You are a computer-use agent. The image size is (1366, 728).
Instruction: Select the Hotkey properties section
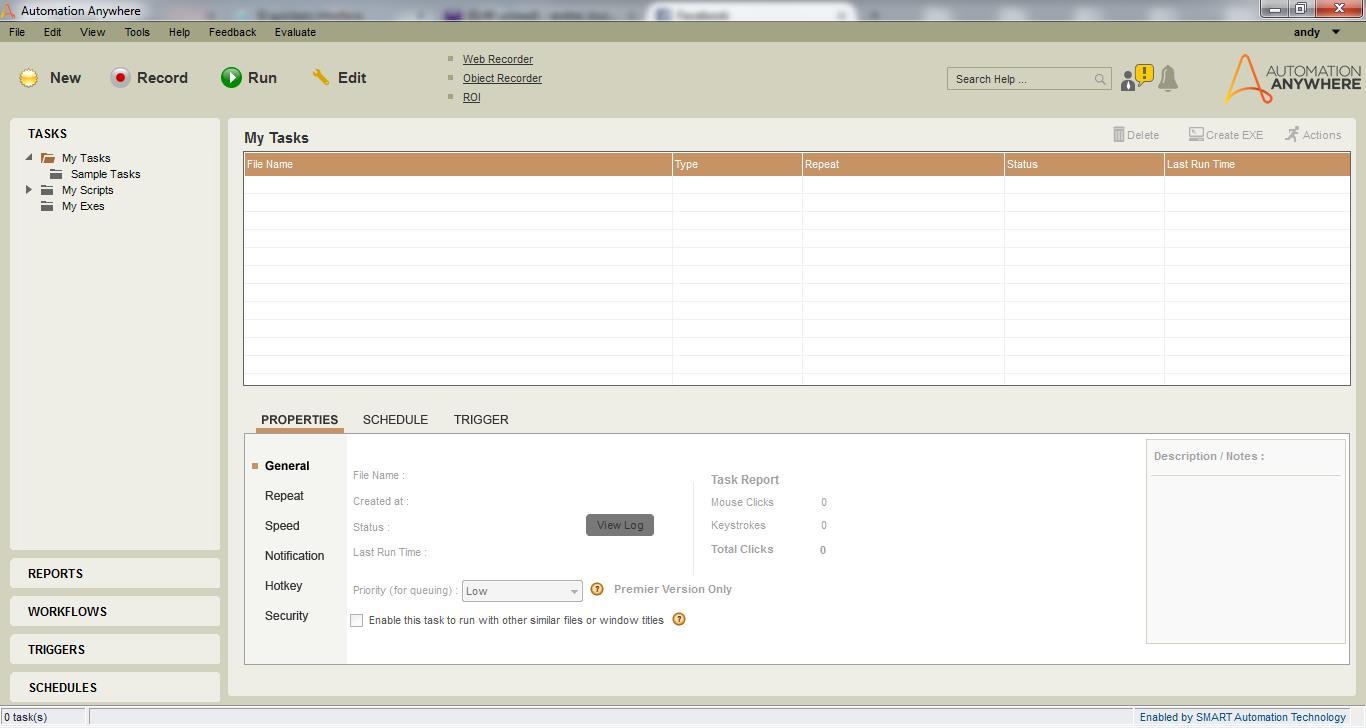point(283,586)
